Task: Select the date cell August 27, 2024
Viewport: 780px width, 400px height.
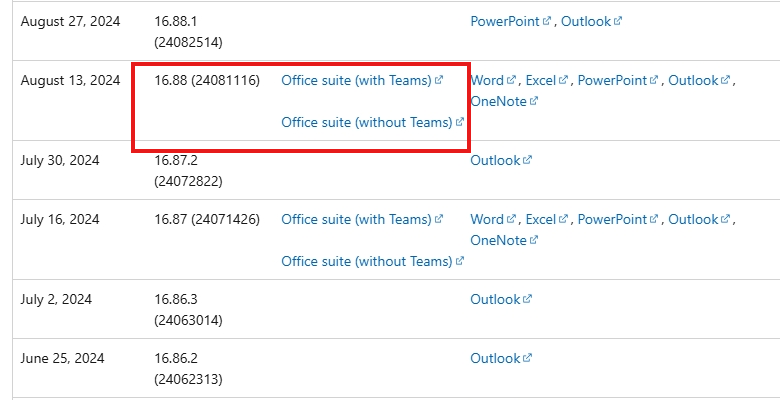Action: coord(70,22)
